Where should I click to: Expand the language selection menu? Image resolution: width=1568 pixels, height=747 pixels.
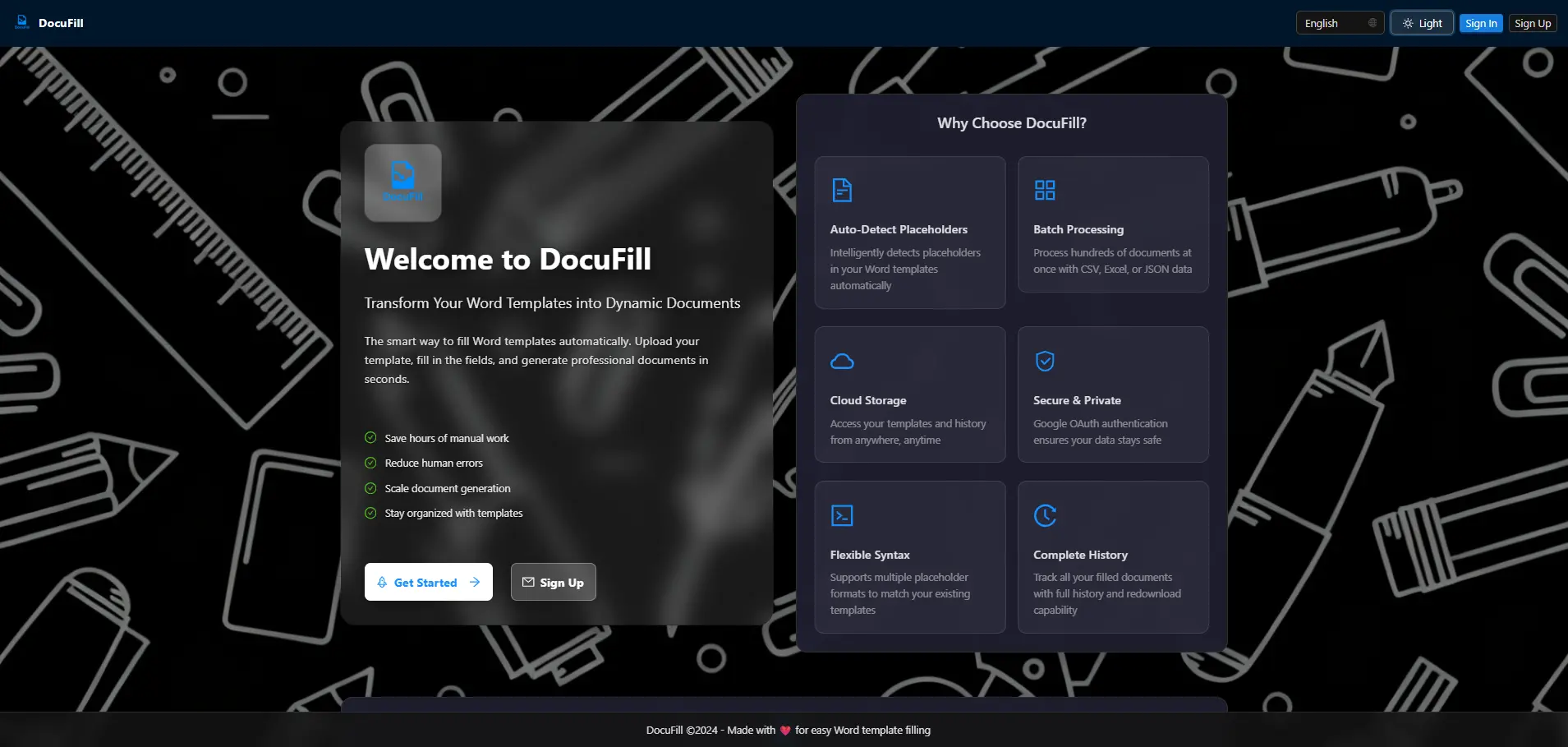1338,23
